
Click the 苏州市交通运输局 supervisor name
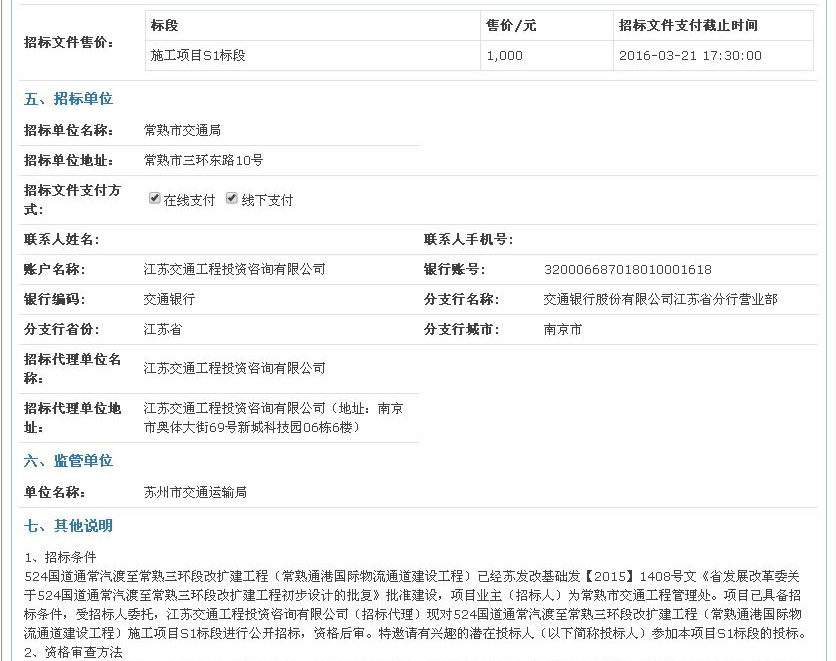[x=195, y=492]
